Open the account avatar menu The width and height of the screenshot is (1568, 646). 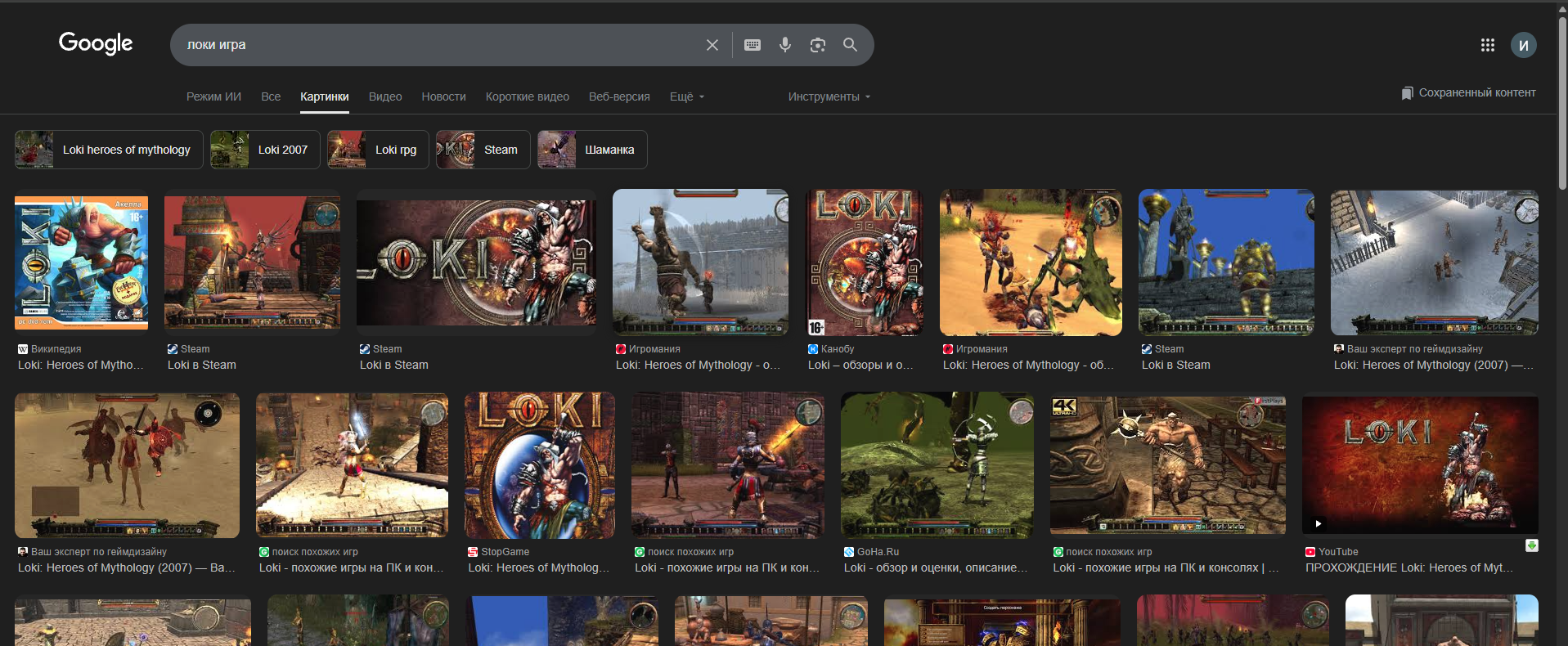(1524, 45)
